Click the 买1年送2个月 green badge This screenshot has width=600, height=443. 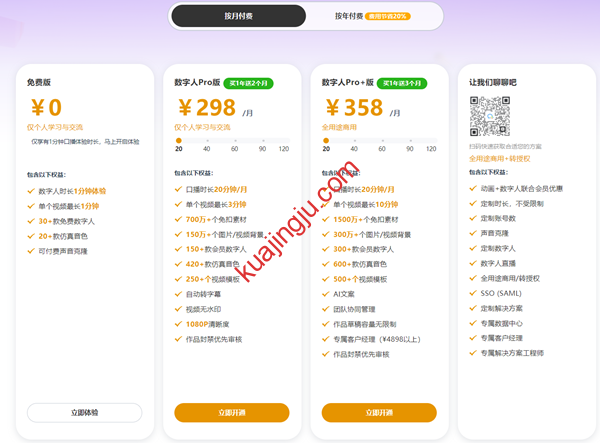(248, 83)
